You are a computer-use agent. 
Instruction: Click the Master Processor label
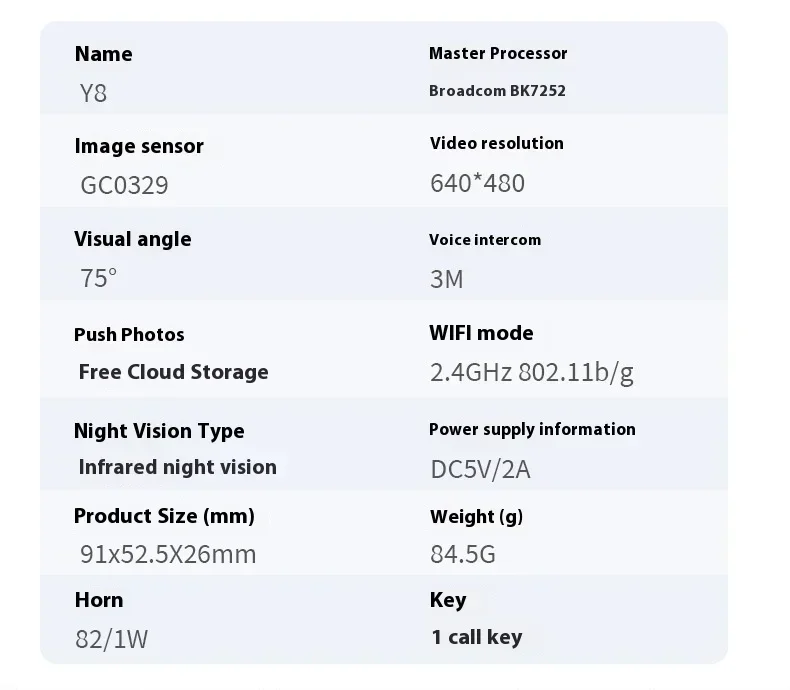pos(498,53)
